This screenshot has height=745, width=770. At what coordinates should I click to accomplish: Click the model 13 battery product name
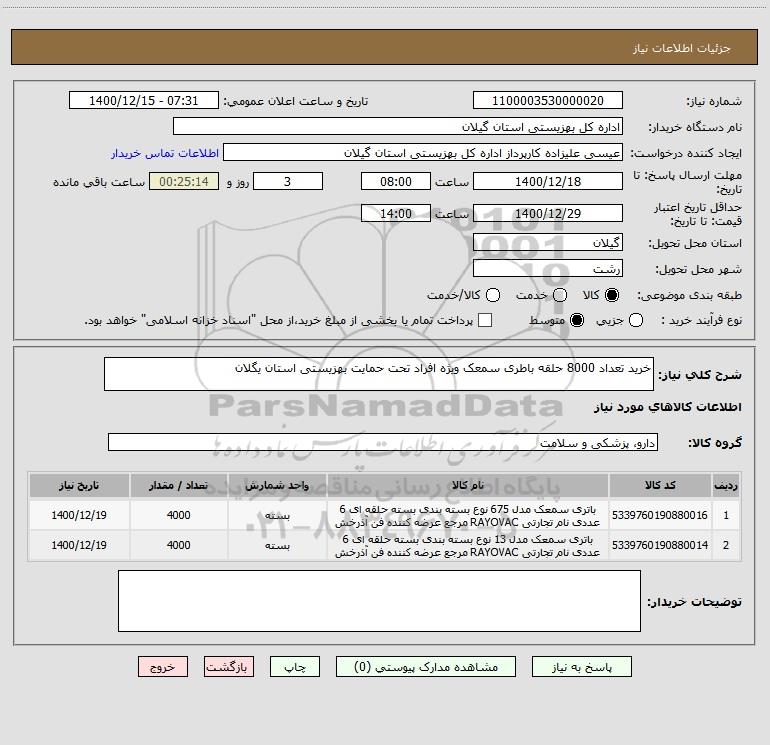(468, 545)
